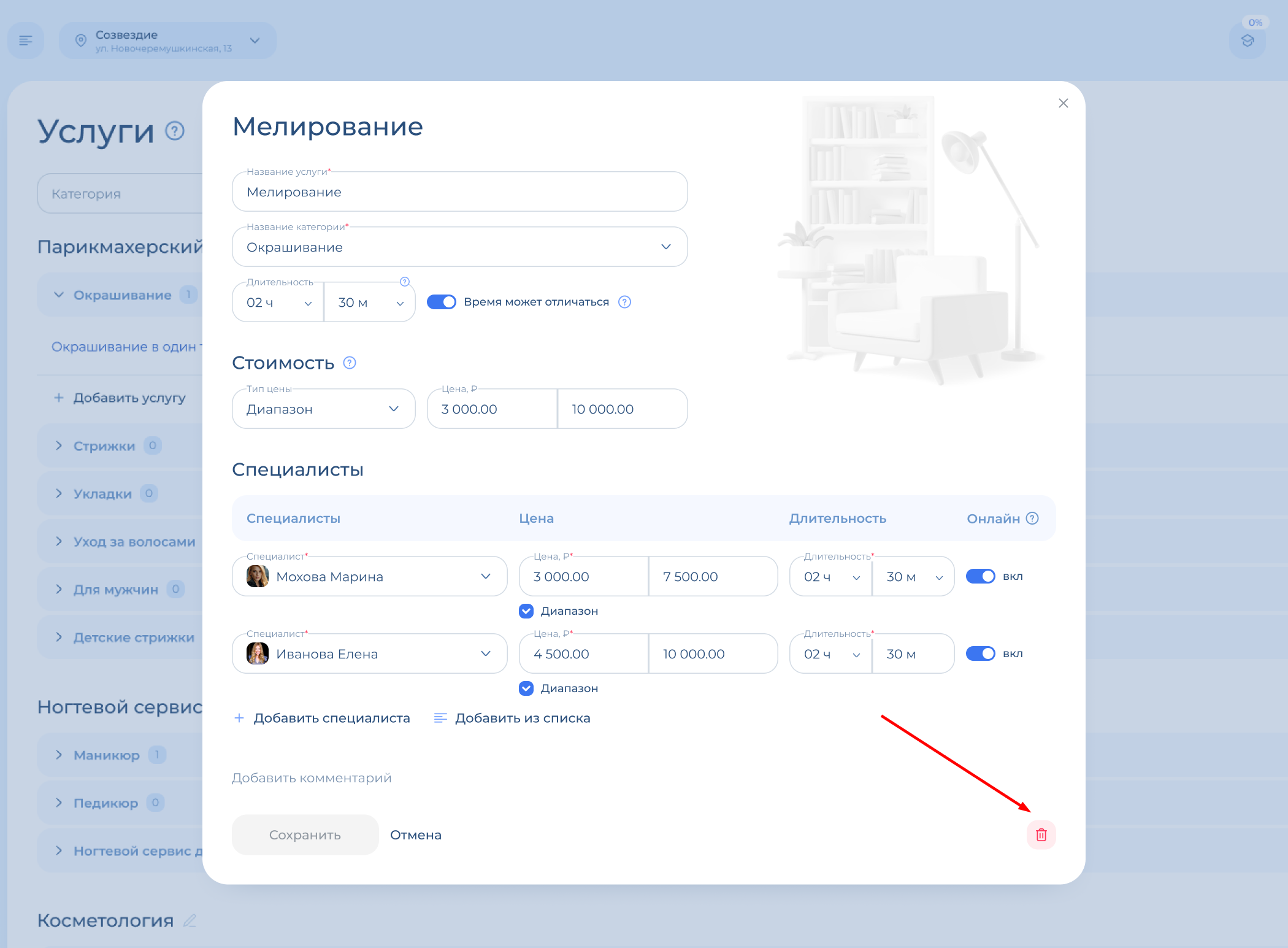Close the Мелирование dialog with X
The image size is (1288, 948).
[x=1064, y=103]
